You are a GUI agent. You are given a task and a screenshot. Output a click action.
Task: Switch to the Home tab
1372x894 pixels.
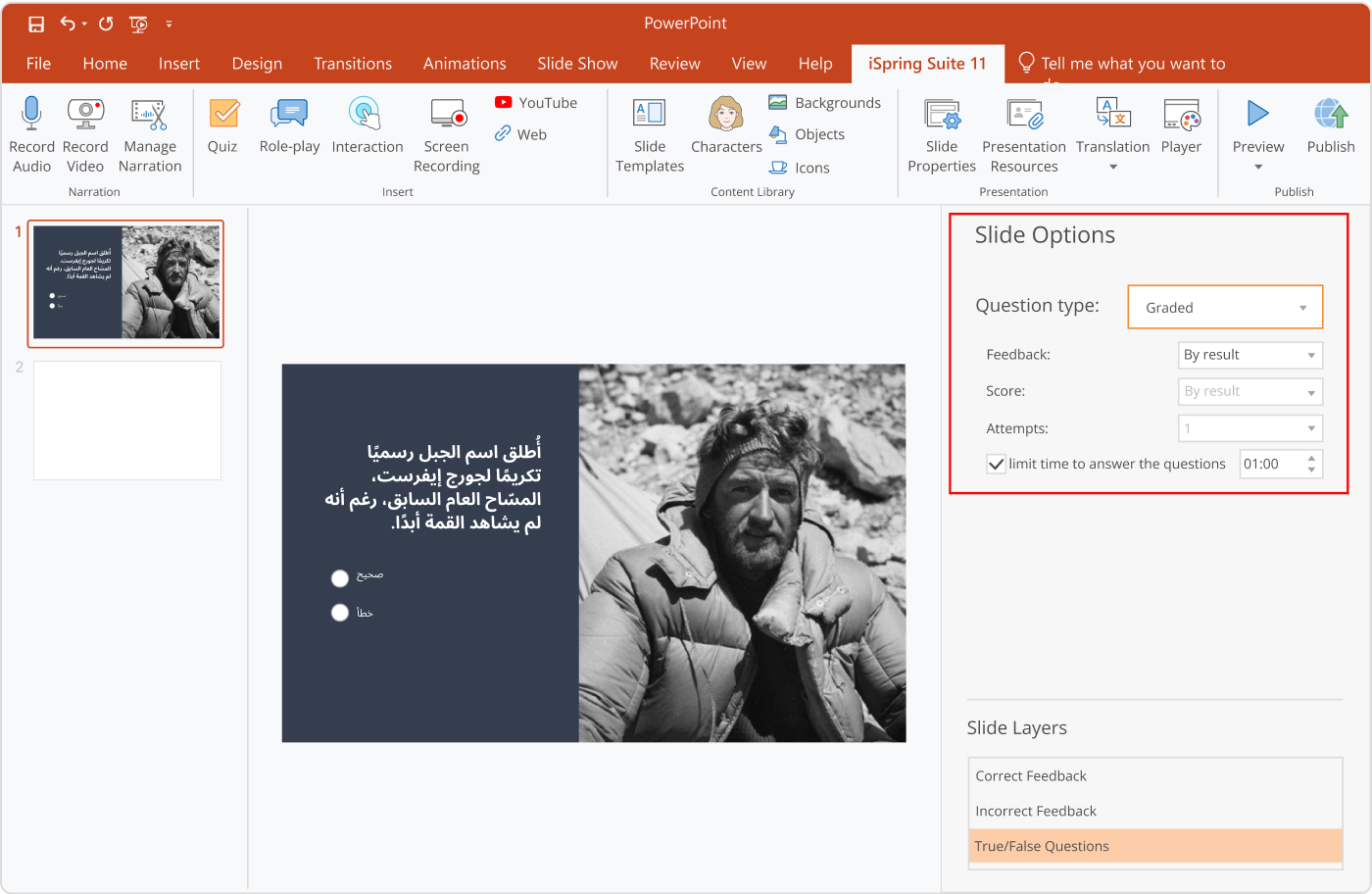(105, 64)
